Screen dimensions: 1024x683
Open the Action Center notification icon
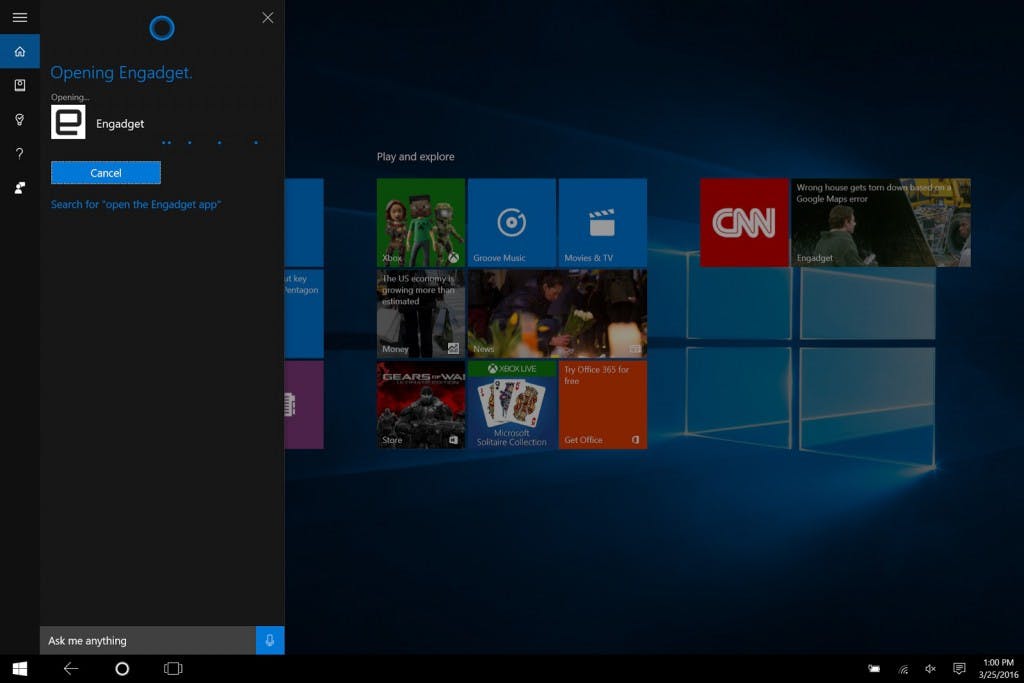pos(959,669)
